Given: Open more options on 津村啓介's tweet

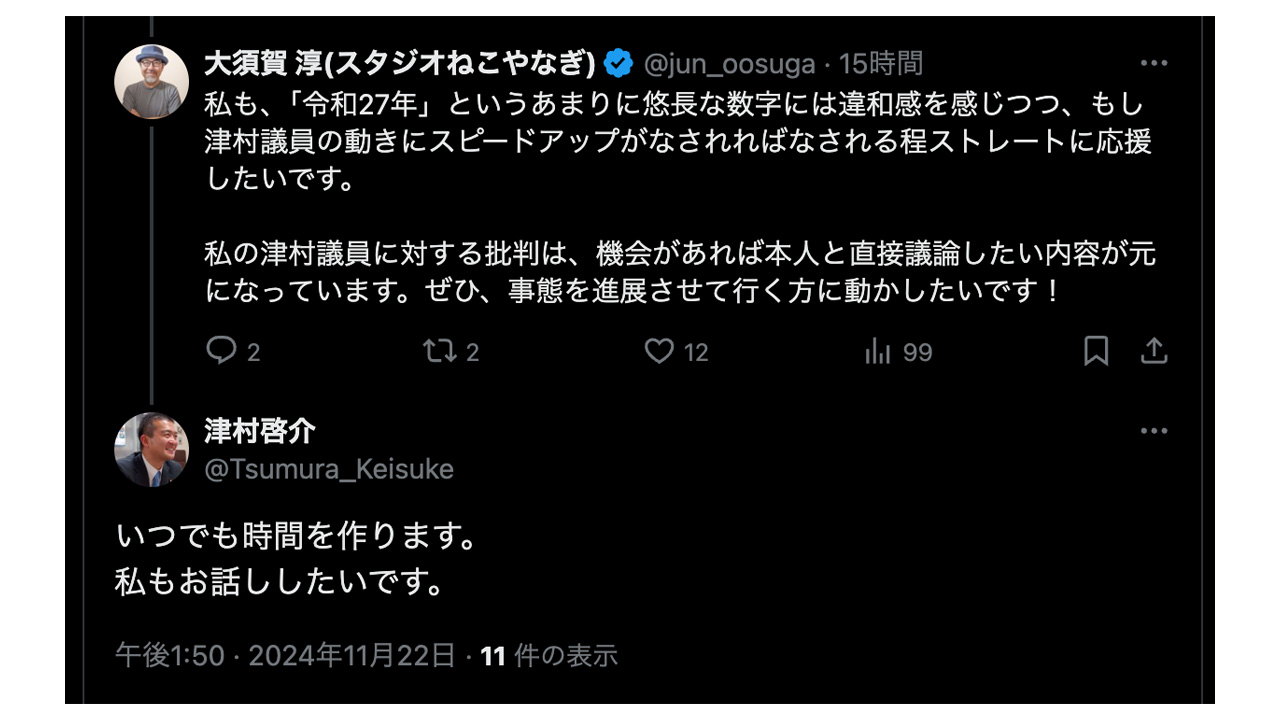Looking at the screenshot, I should click(x=1154, y=431).
